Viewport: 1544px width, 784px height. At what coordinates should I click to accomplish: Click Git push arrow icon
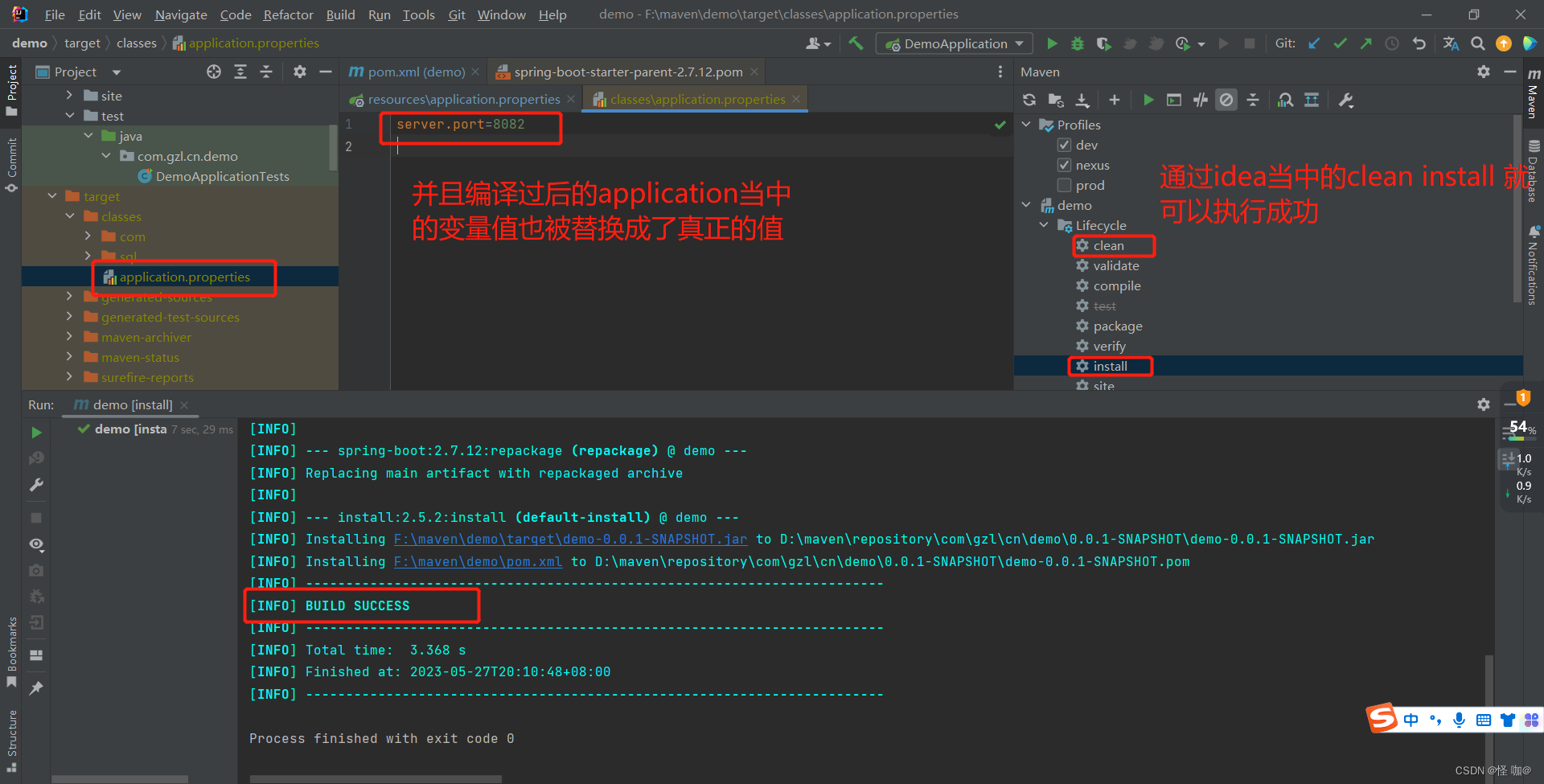(x=1365, y=43)
